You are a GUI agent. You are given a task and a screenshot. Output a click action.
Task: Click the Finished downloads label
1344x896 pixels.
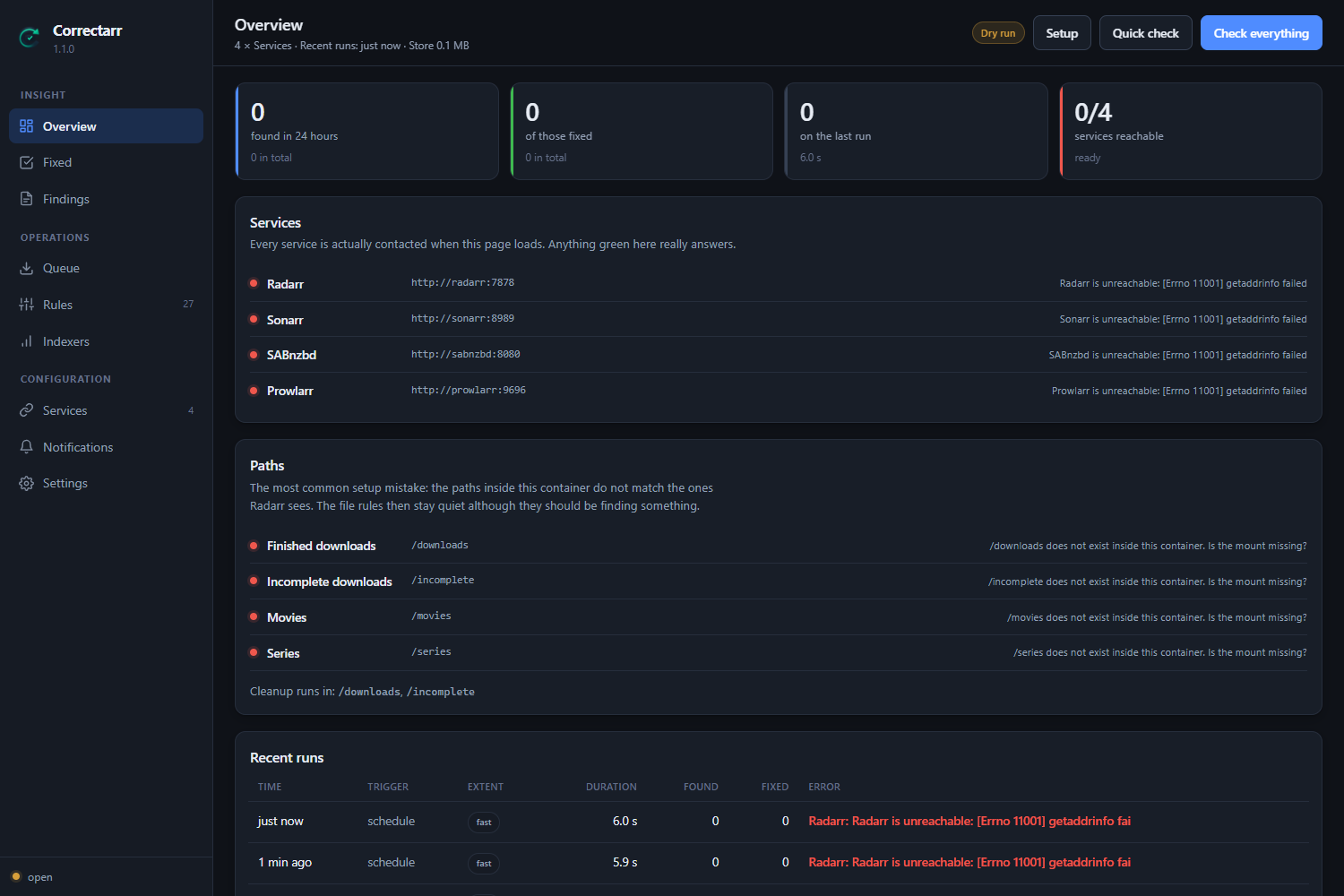[x=322, y=546]
